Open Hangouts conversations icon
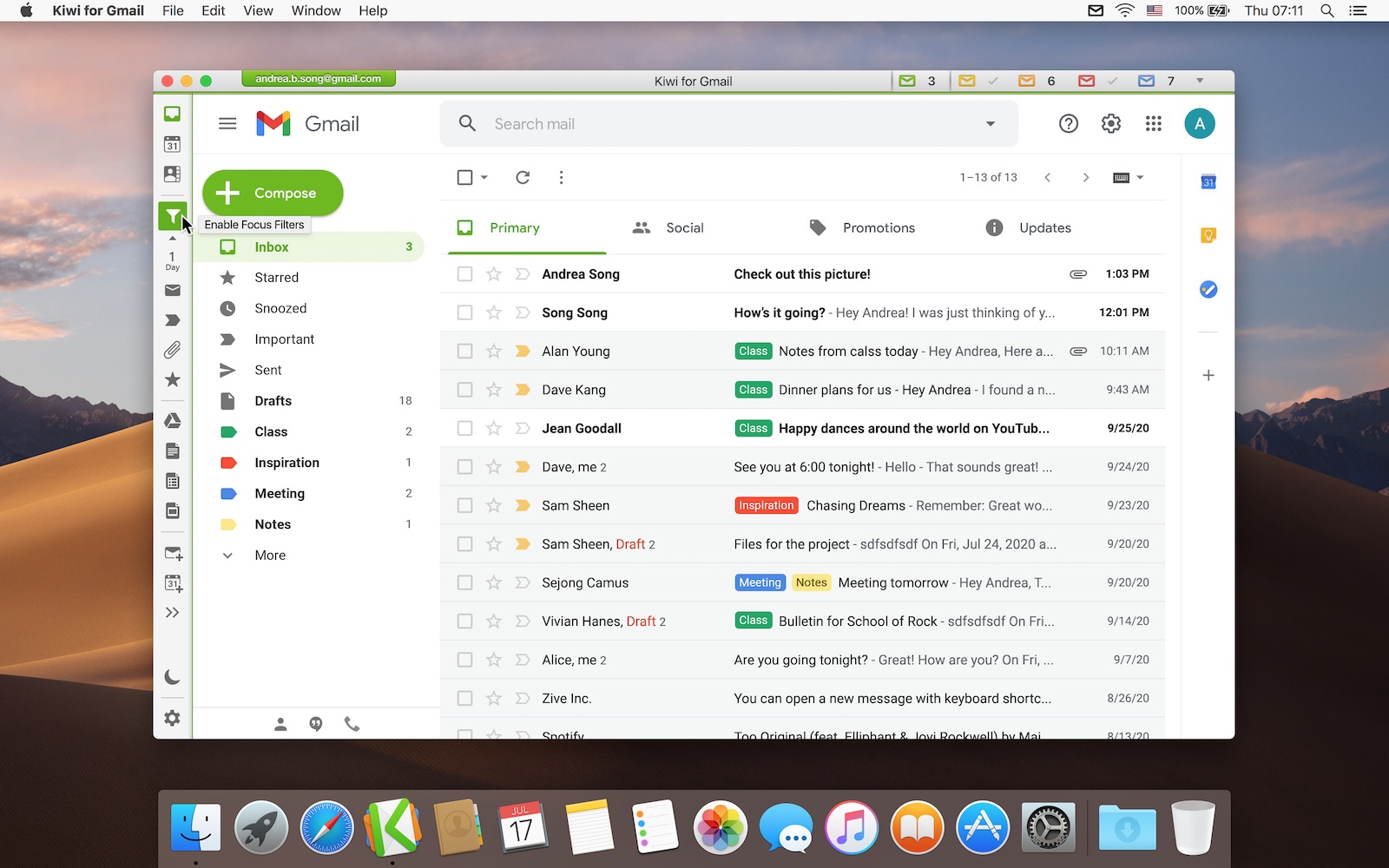This screenshot has height=868, width=1389. [316, 724]
